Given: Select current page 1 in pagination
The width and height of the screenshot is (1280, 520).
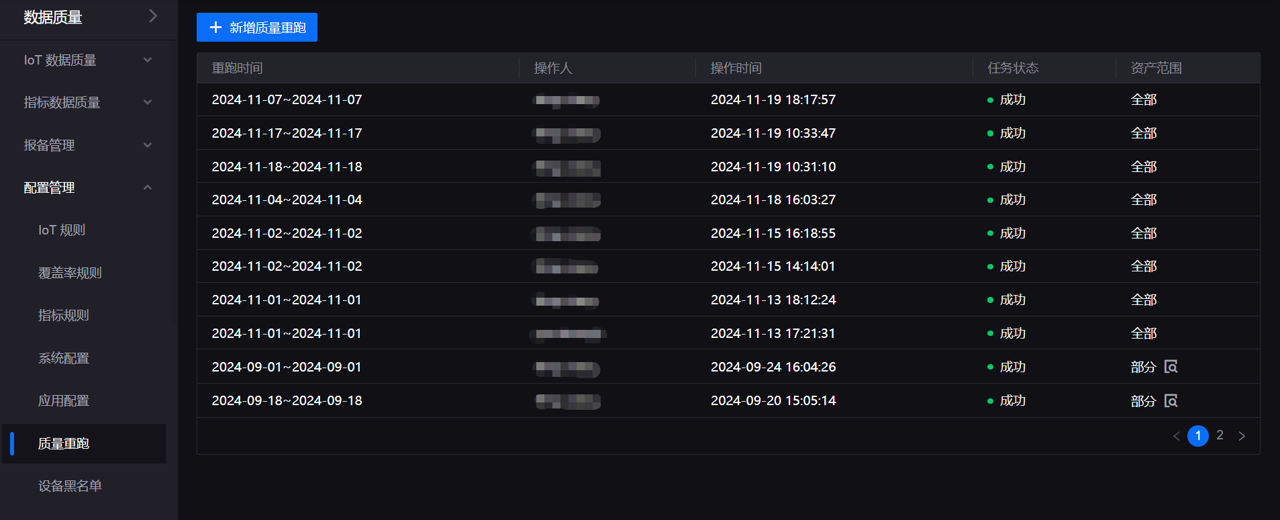Looking at the screenshot, I should pyautogui.click(x=1198, y=436).
